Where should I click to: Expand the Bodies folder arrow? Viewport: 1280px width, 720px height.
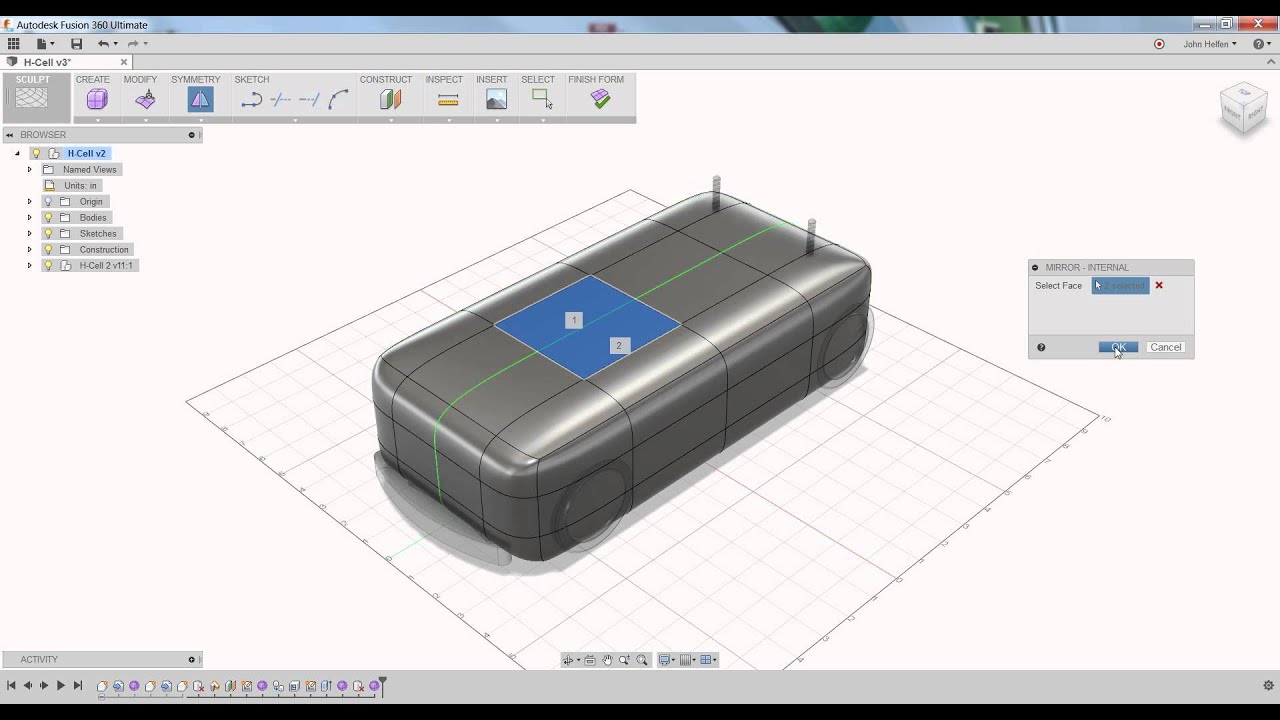click(29, 218)
